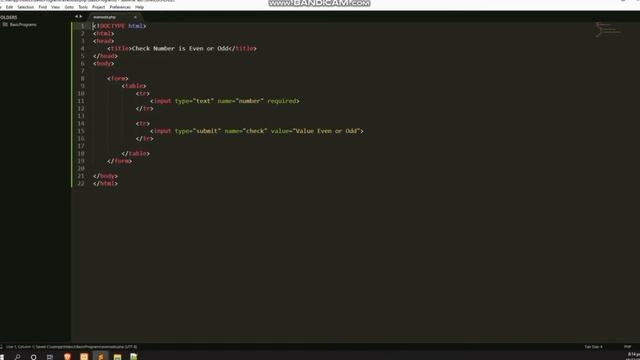Click the closing html tag on line 22
Viewport: 640px width, 360px height.
[x=105, y=184]
